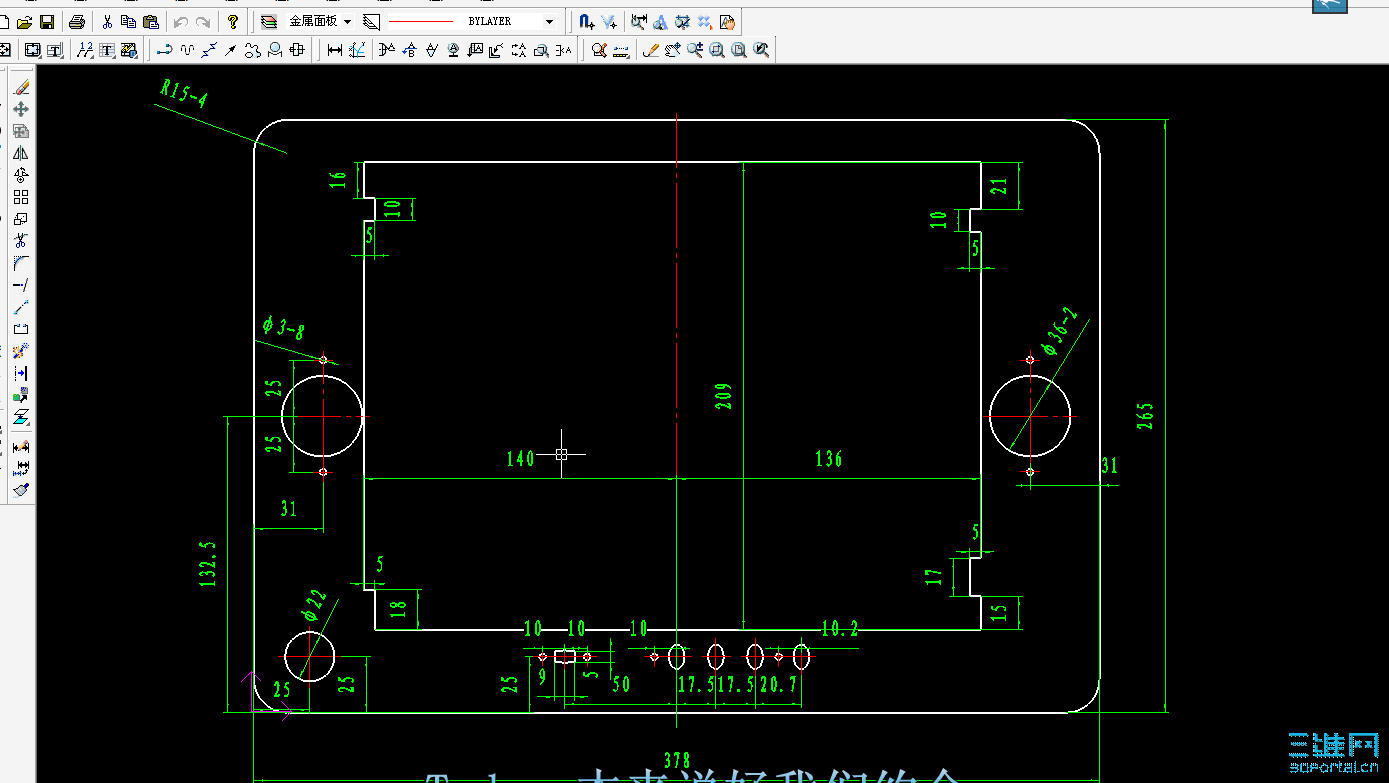Viewport: 1389px width, 783px height.
Task: Select the 18 dimension text
Action: pos(398,607)
